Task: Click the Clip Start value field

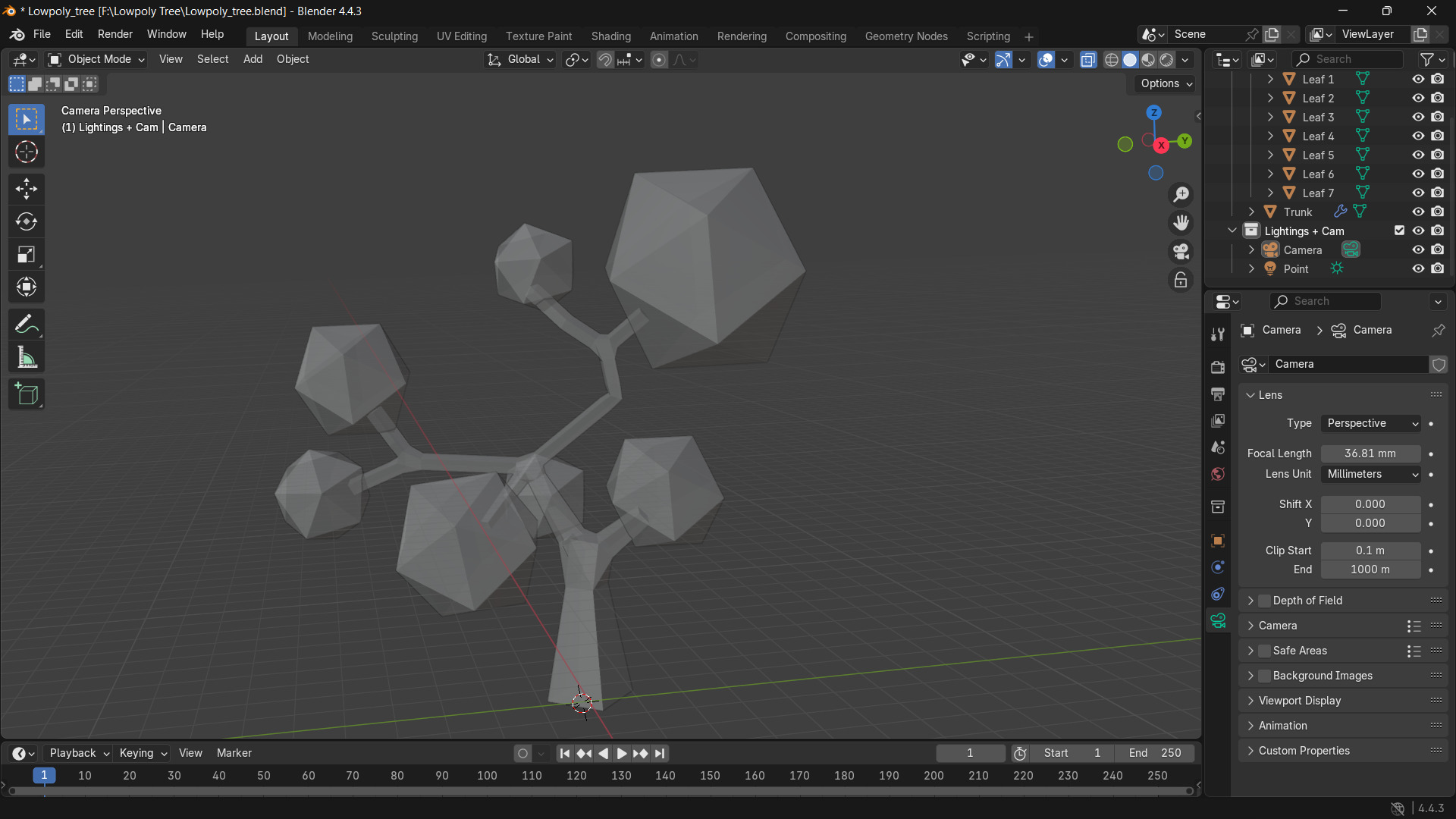Action: tap(1370, 551)
